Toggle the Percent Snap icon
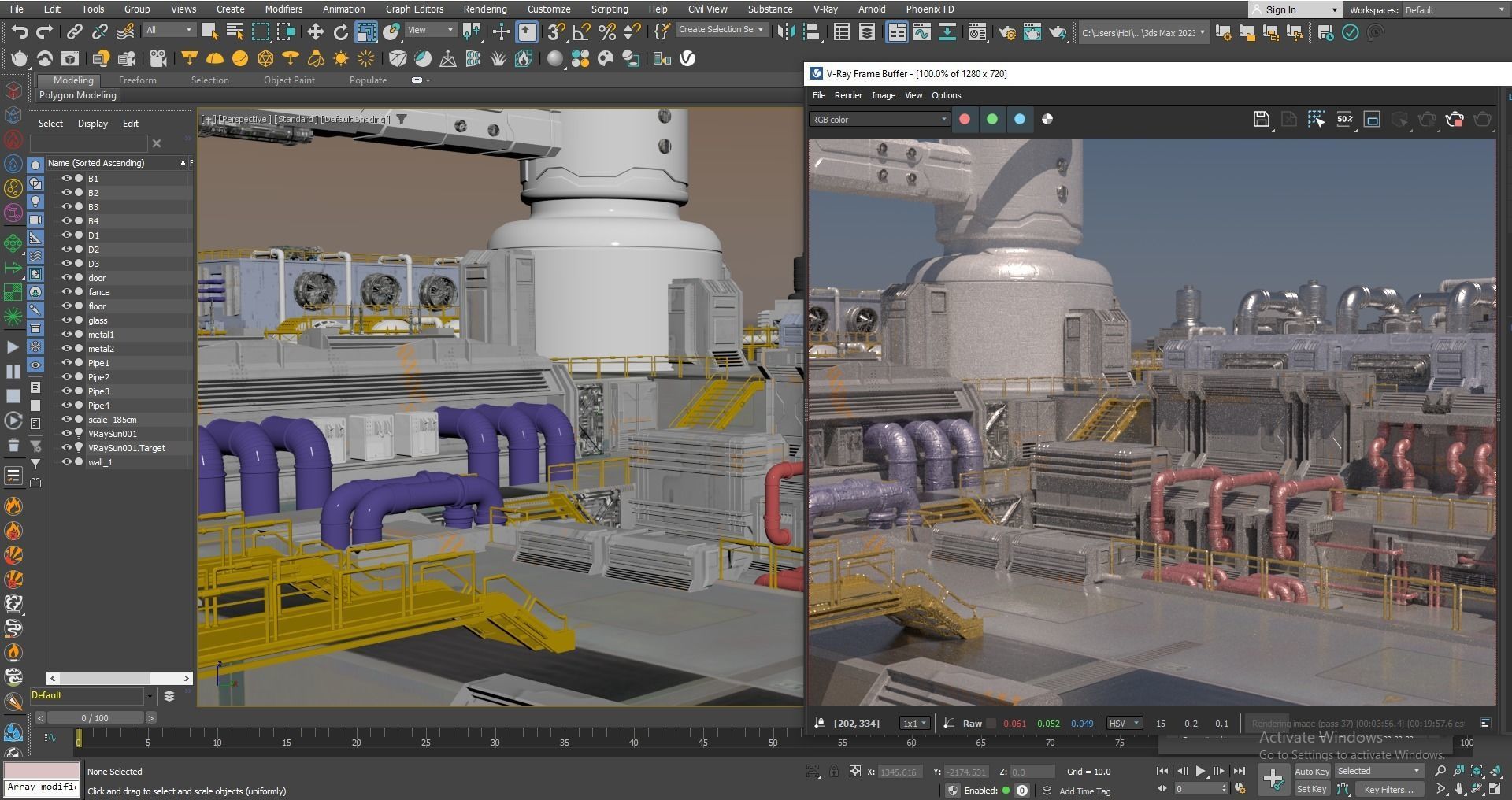 pos(606,32)
